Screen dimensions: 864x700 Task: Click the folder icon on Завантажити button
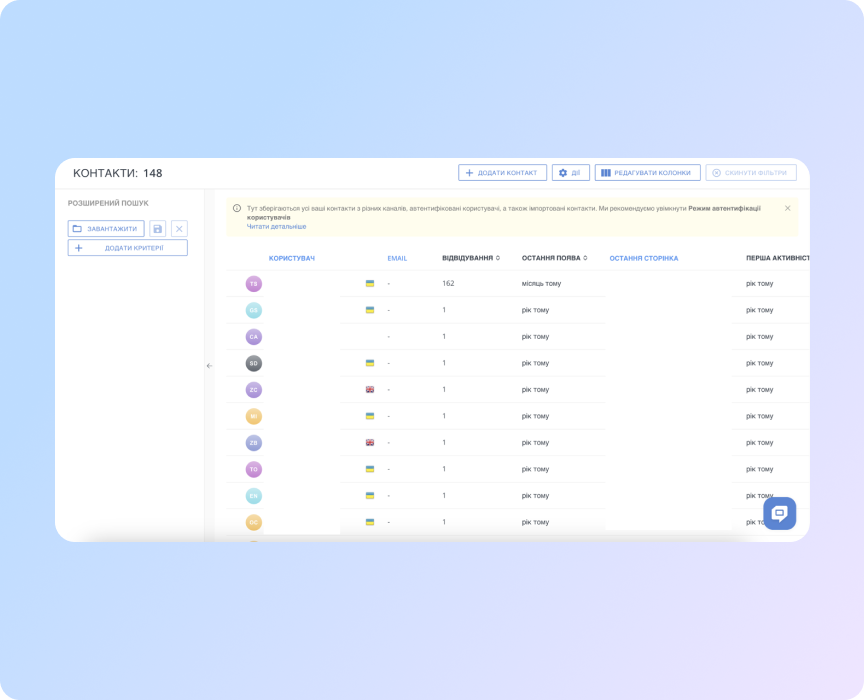point(77,228)
